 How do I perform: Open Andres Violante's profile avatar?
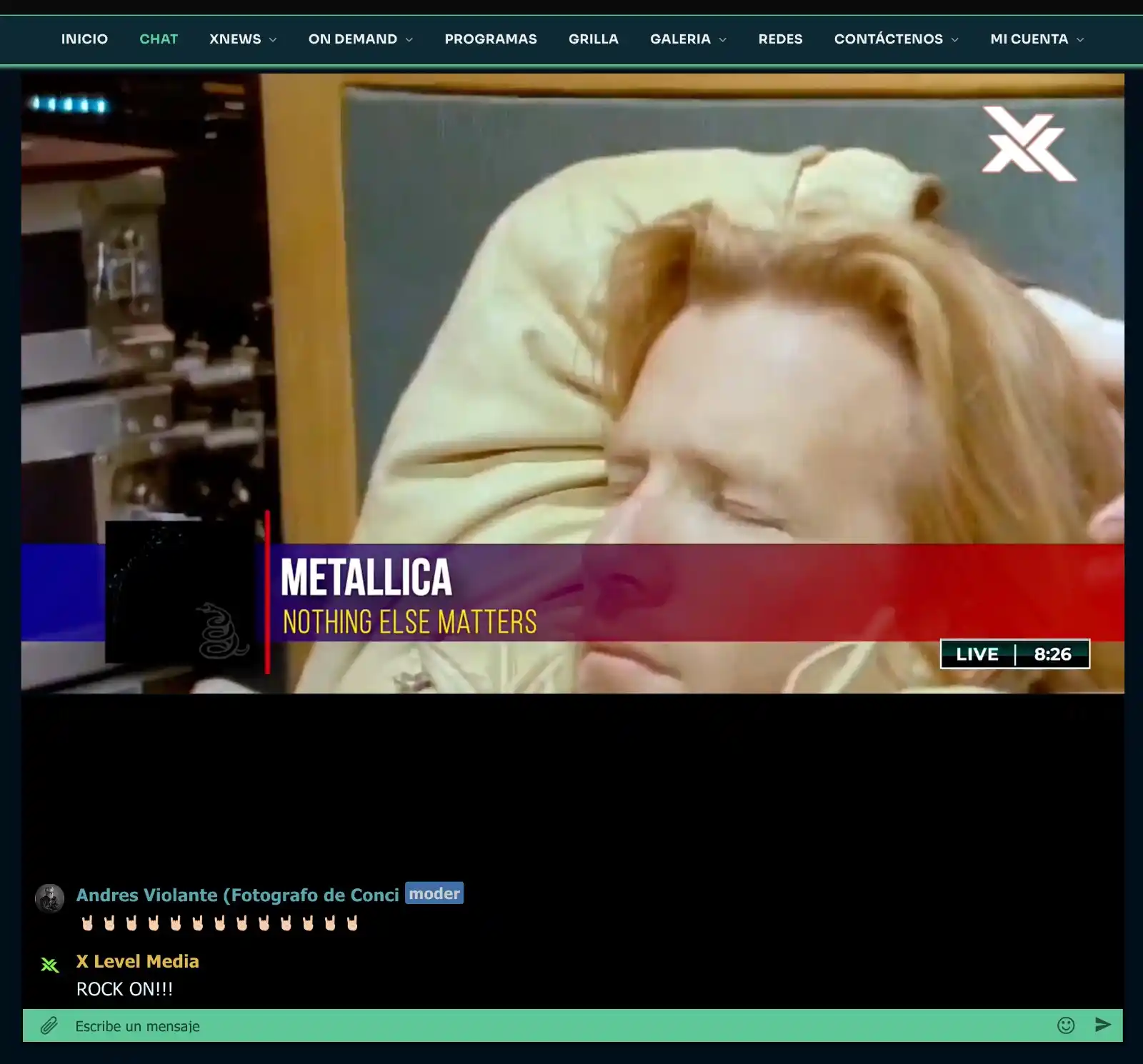pos(50,898)
